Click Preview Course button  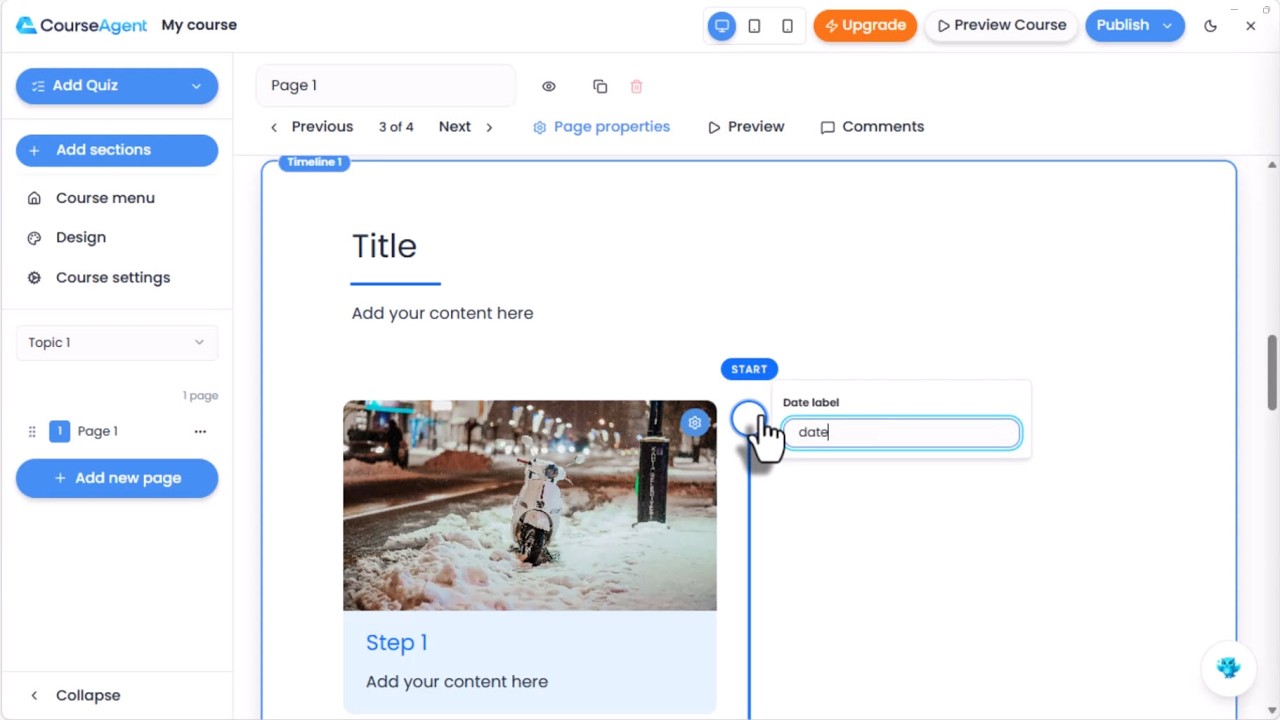click(x=1002, y=26)
